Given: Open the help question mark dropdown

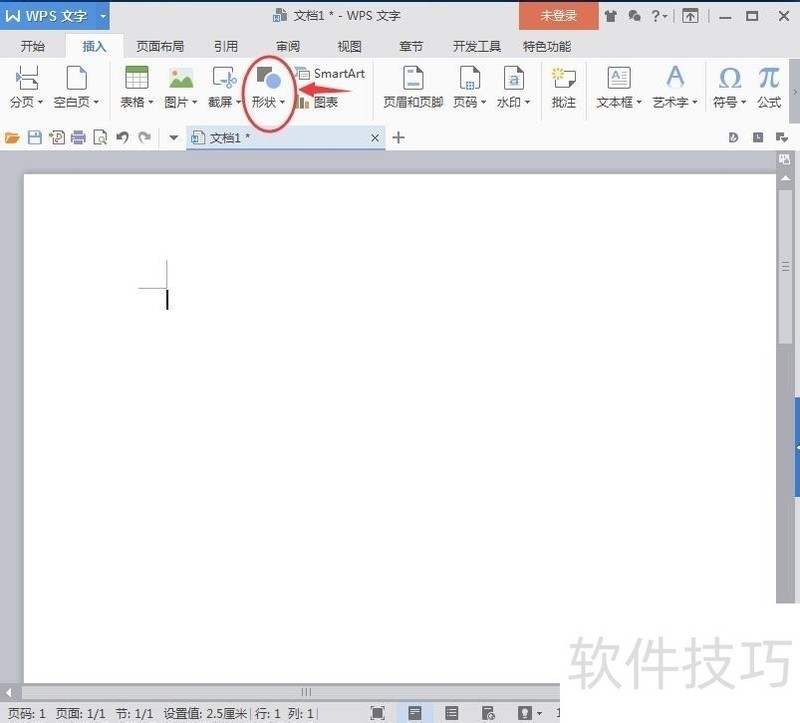Looking at the screenshot, I should 659,16.
